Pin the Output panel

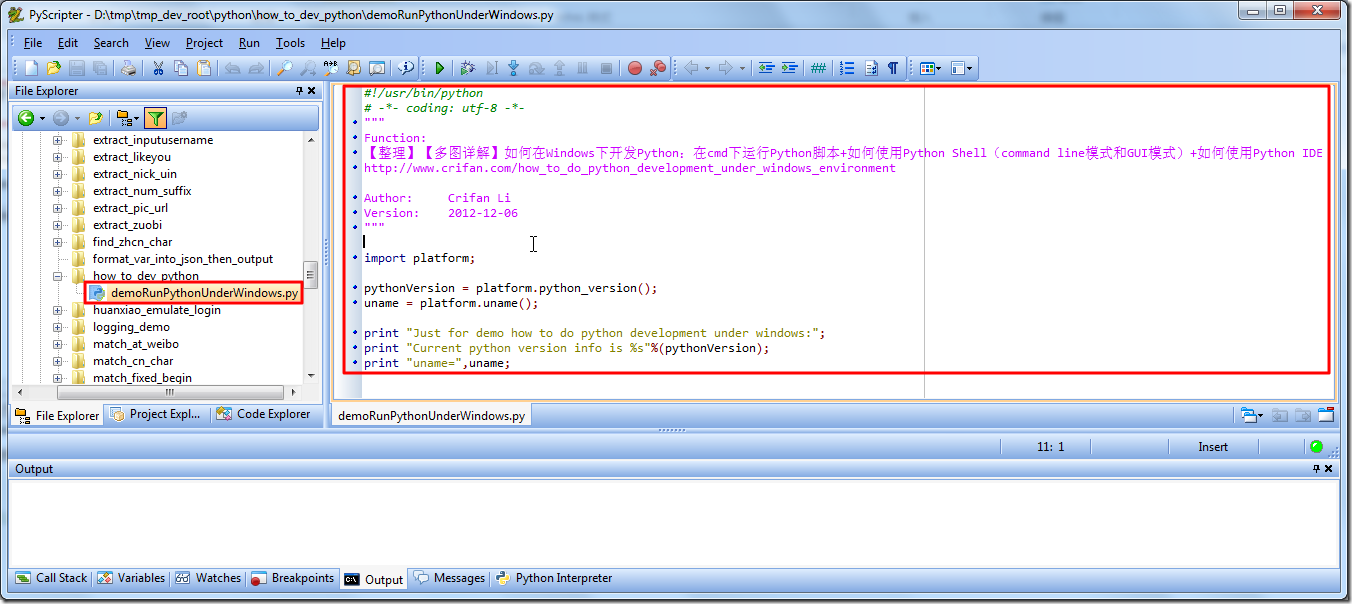[x=1316, y=469]
